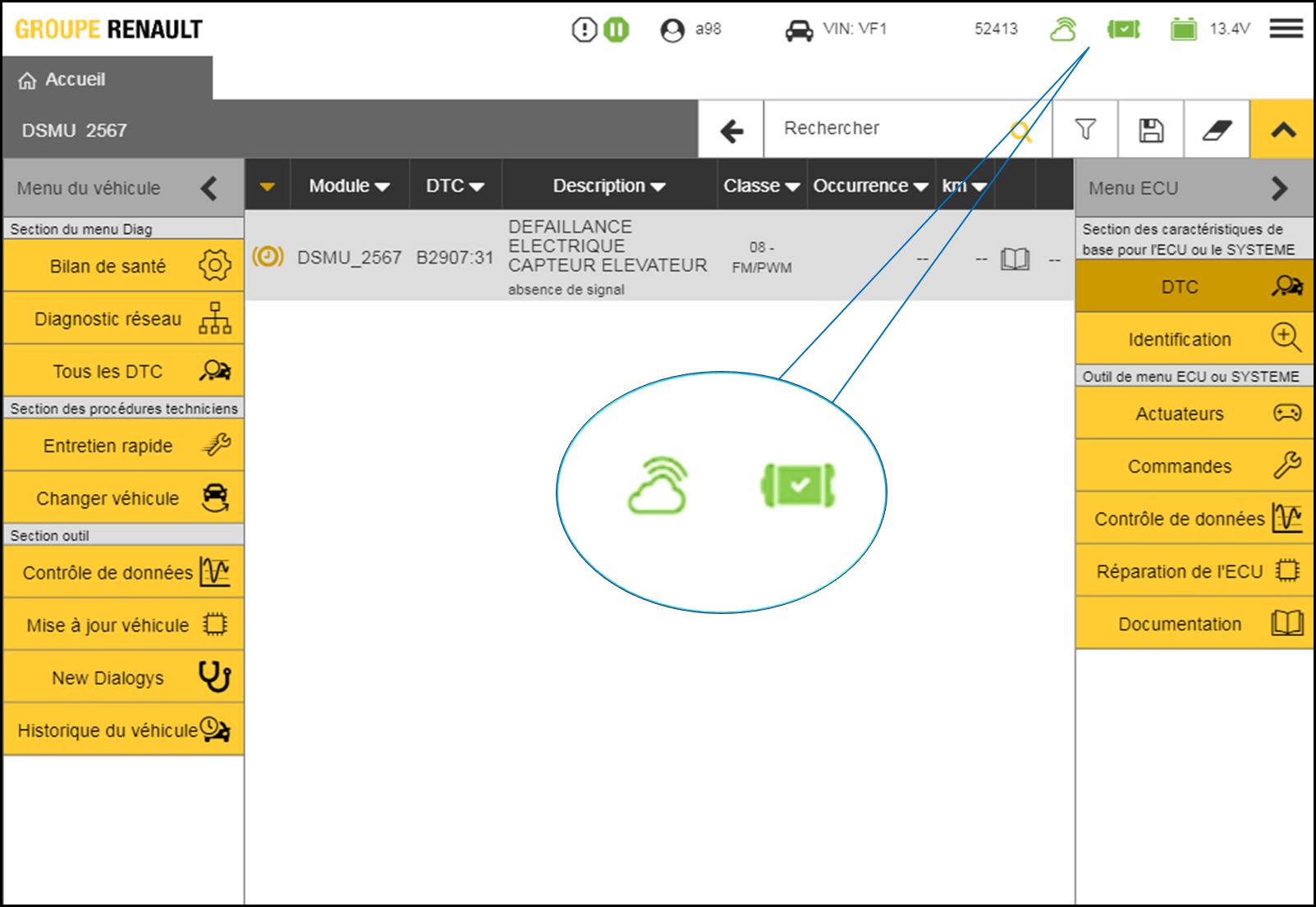
Task: Collapse the top panel with yellow chevron
Action: [x=1283, y=130]
